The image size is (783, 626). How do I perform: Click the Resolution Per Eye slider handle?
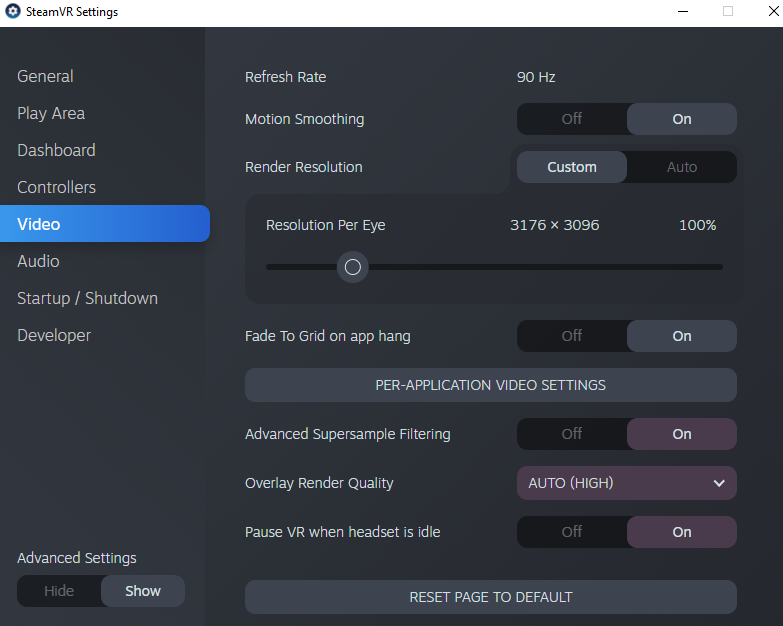[353, 267]
